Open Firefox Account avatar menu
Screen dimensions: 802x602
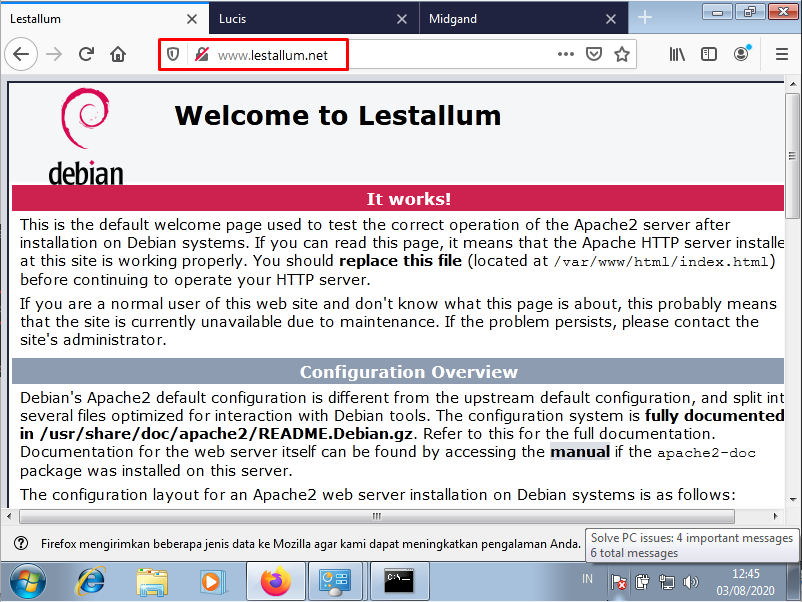[x=741, y=53]
